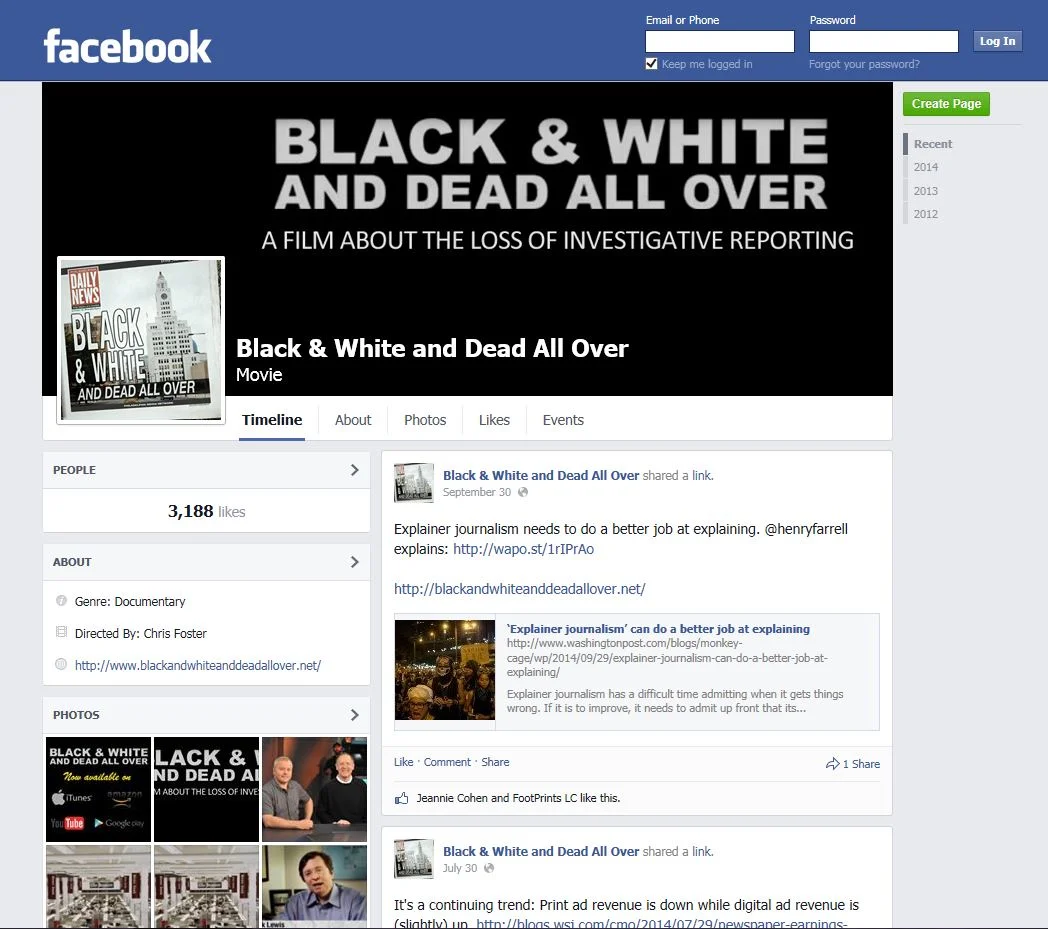Viewport: 1048px width, 929px height.
Task: Click the green Create Page button
Action: pyautogui.click(x=946, y=104)
